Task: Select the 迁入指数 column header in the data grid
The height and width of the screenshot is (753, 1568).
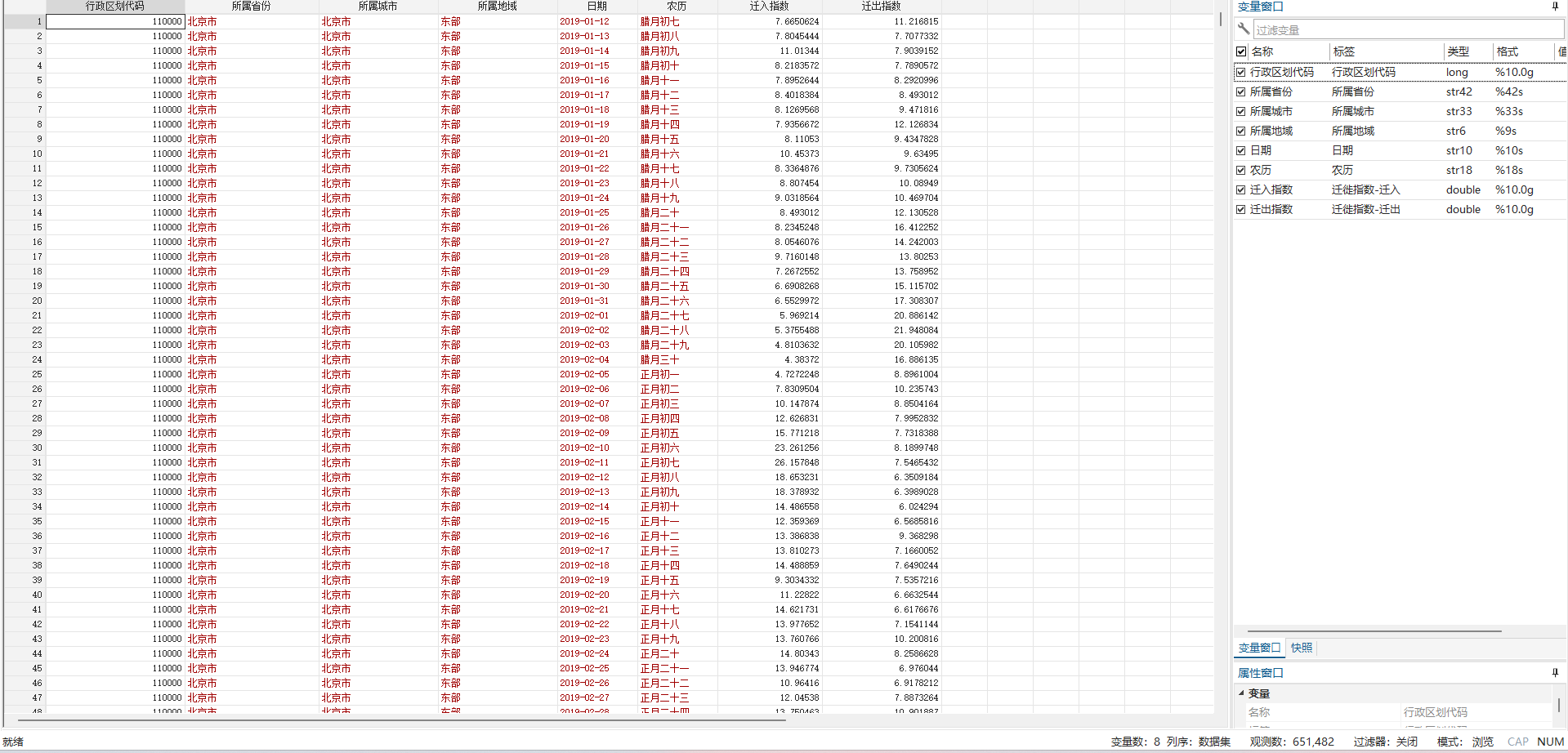Action: (x=769, y=7)
